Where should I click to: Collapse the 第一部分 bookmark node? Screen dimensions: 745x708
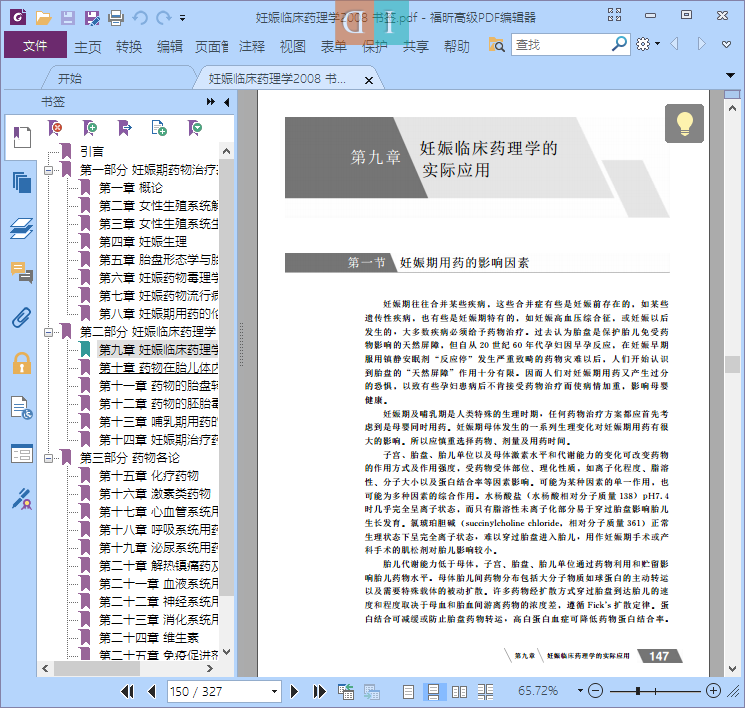point(48,170)
